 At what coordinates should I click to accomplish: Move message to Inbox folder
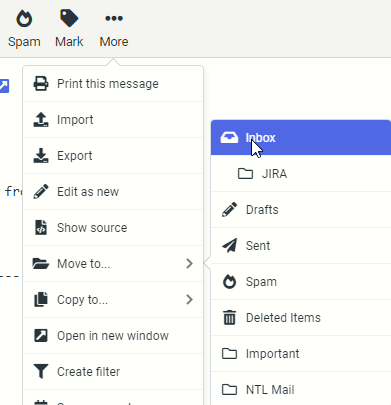[x=301, y=138]
